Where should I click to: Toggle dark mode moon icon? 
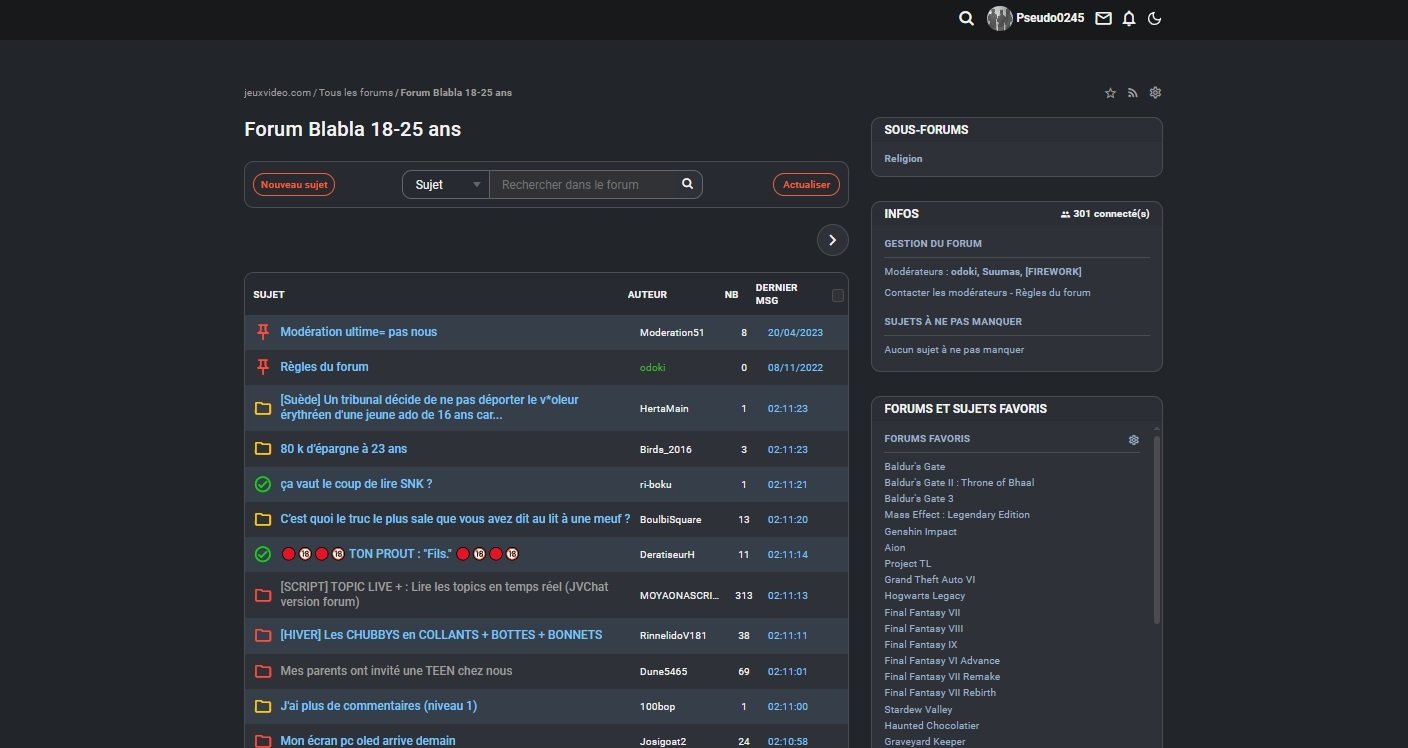[x=1155, y=18]
